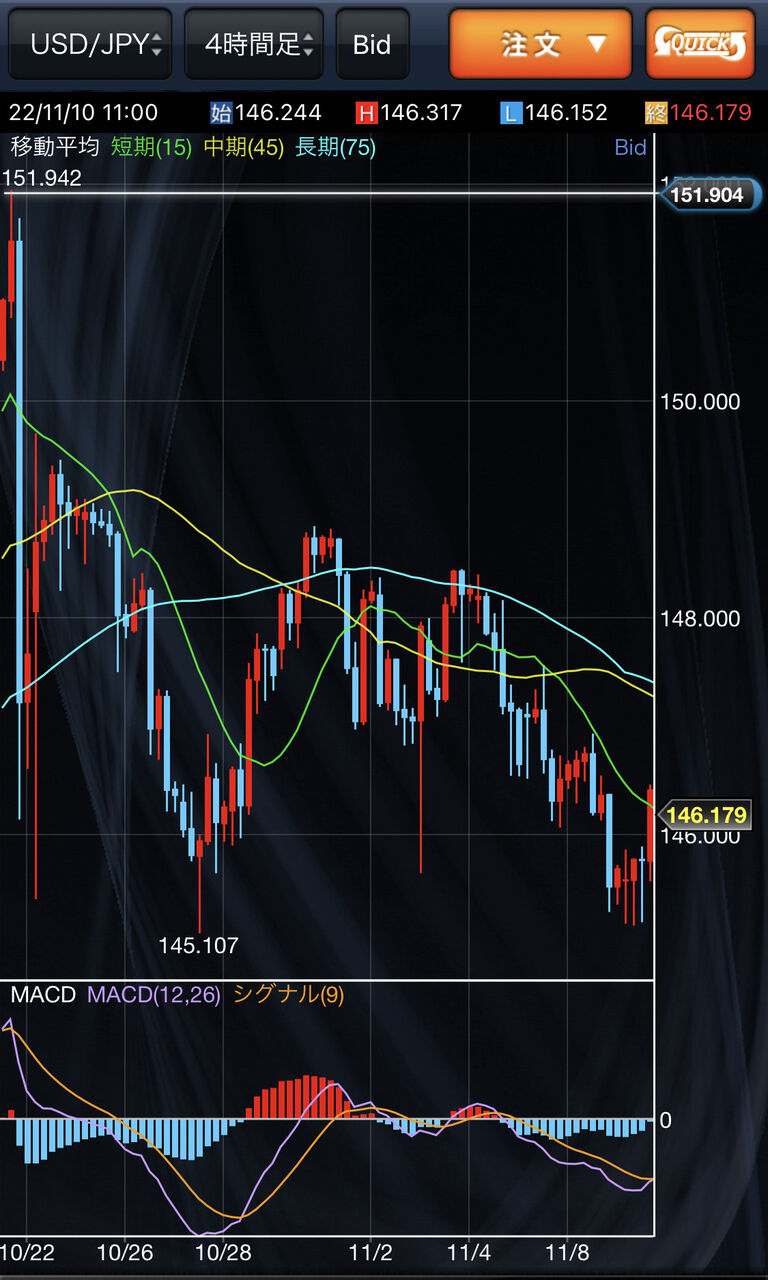
Task: Tap open value 146.244
Action: (278, 112)
